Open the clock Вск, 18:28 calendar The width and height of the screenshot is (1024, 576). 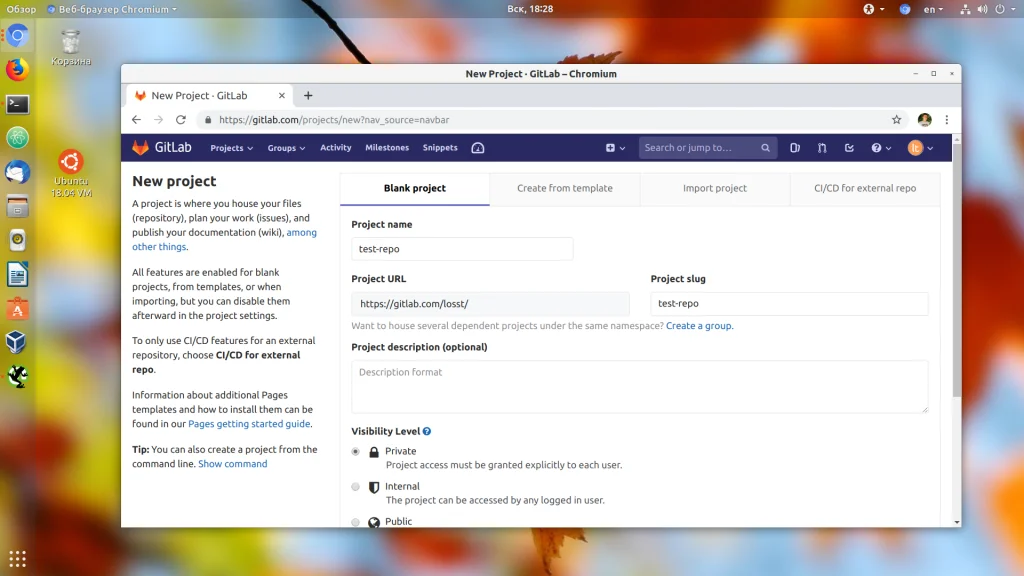(530, 9)
